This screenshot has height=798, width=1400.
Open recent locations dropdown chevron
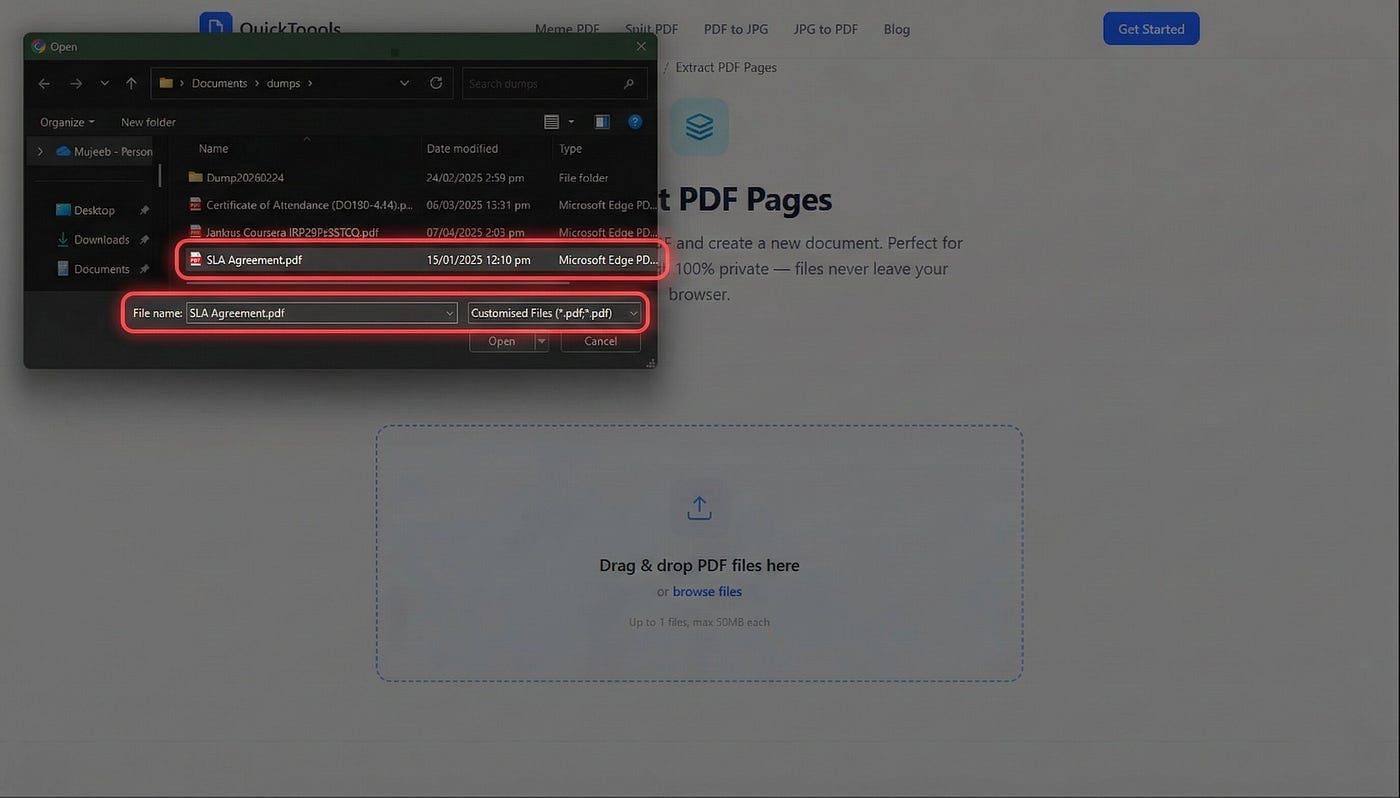[104, 84]
